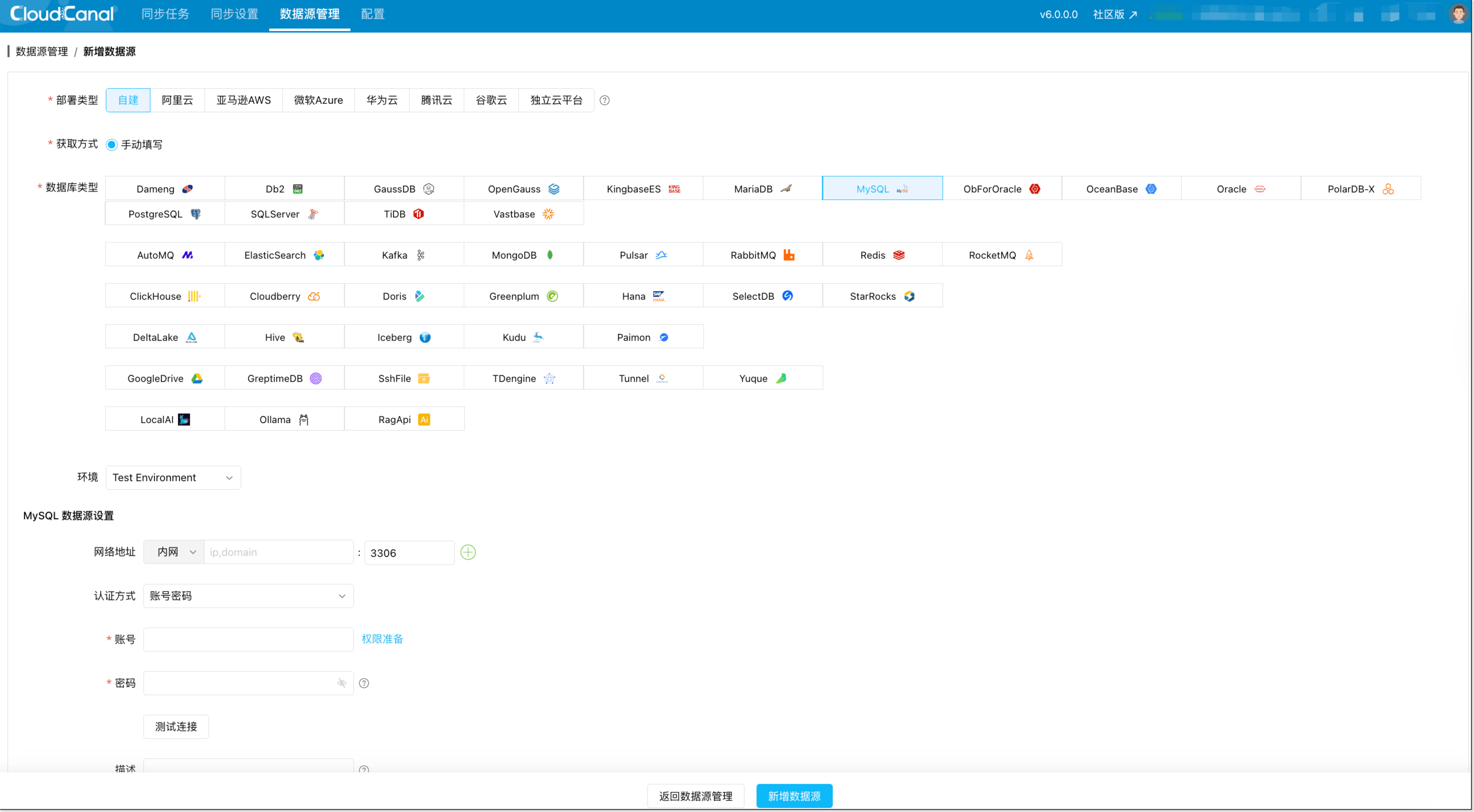This screenshot has width=1474, height=812.
Task: Click the 账号 input field
Action: pos(248,640)
